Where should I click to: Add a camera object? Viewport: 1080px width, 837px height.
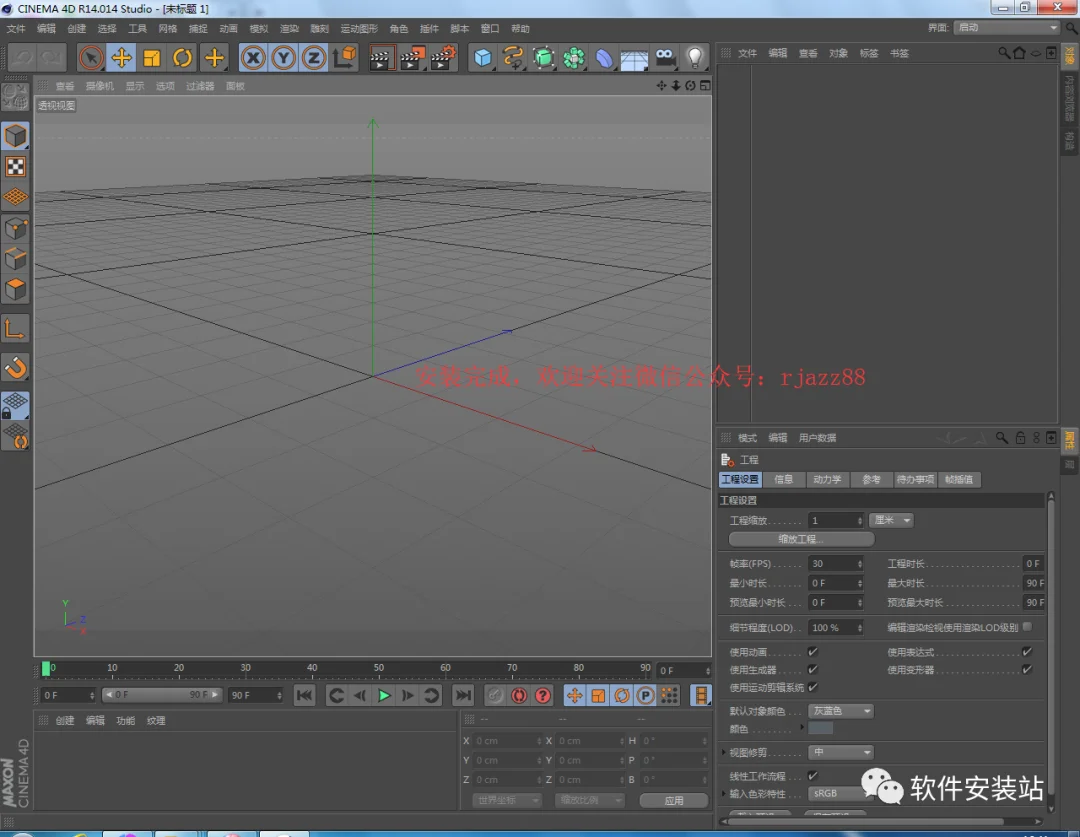(665, 58)
